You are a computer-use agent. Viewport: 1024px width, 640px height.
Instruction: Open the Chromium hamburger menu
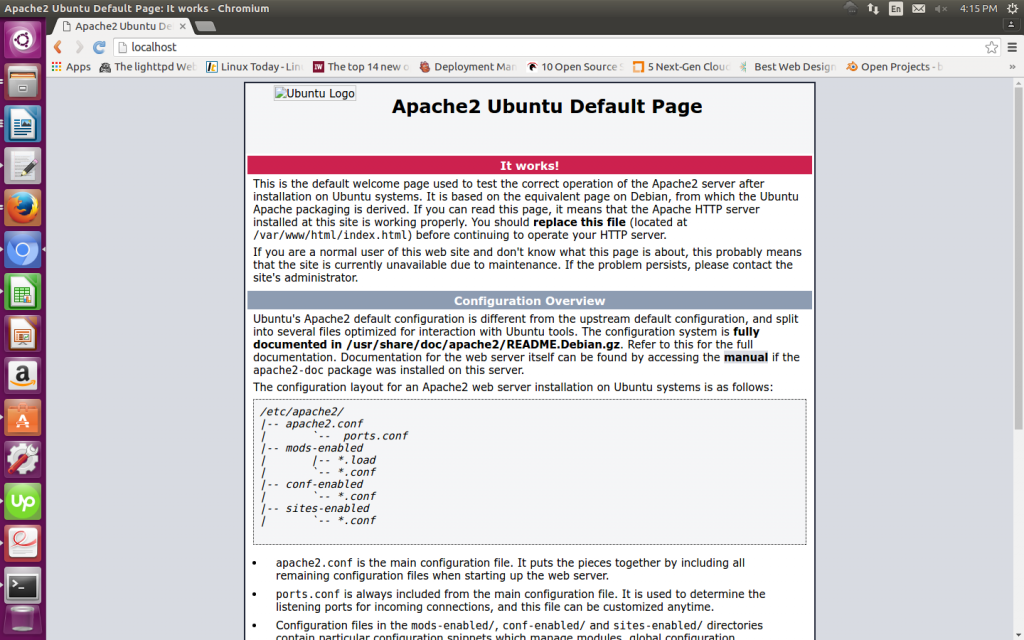[1012, 47]
